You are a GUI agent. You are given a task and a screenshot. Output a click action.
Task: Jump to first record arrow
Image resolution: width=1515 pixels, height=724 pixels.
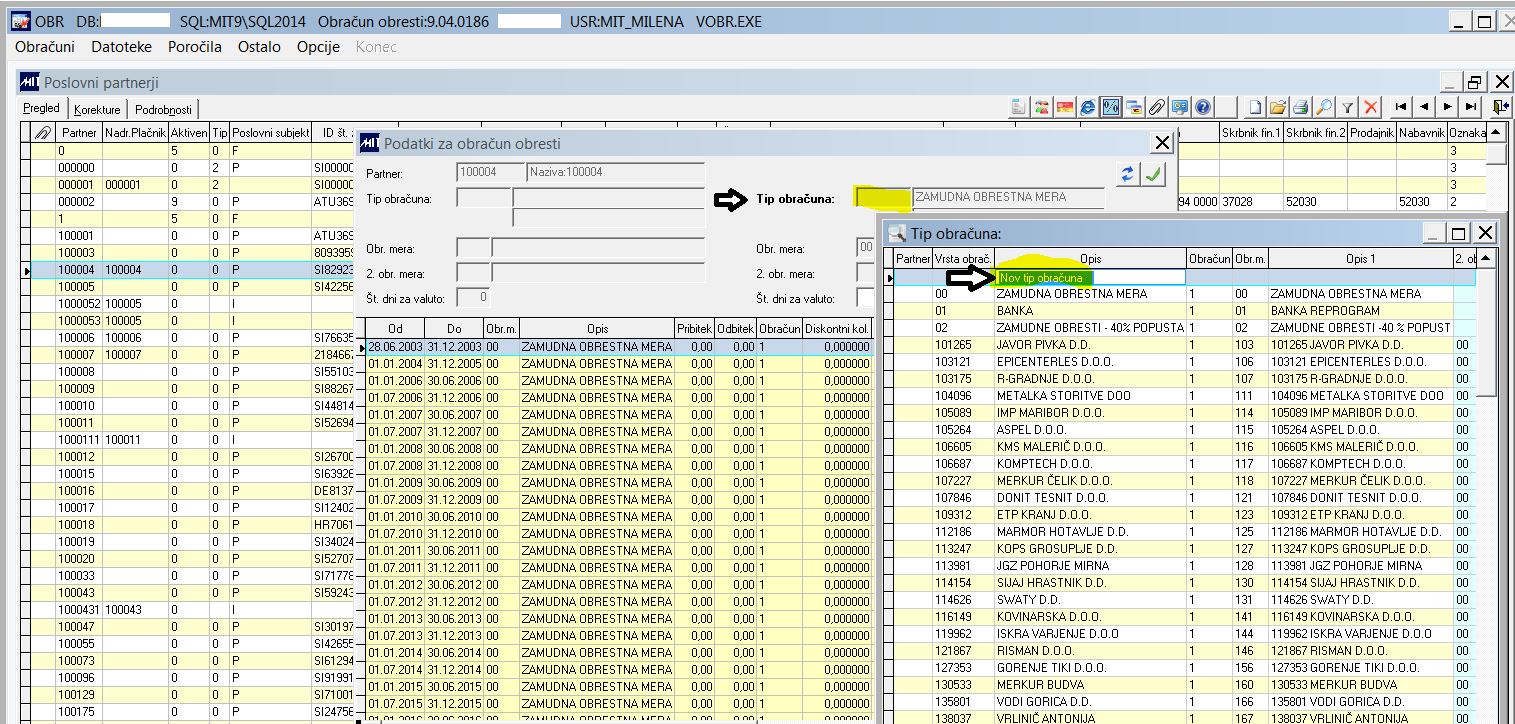coord(1401,107)
